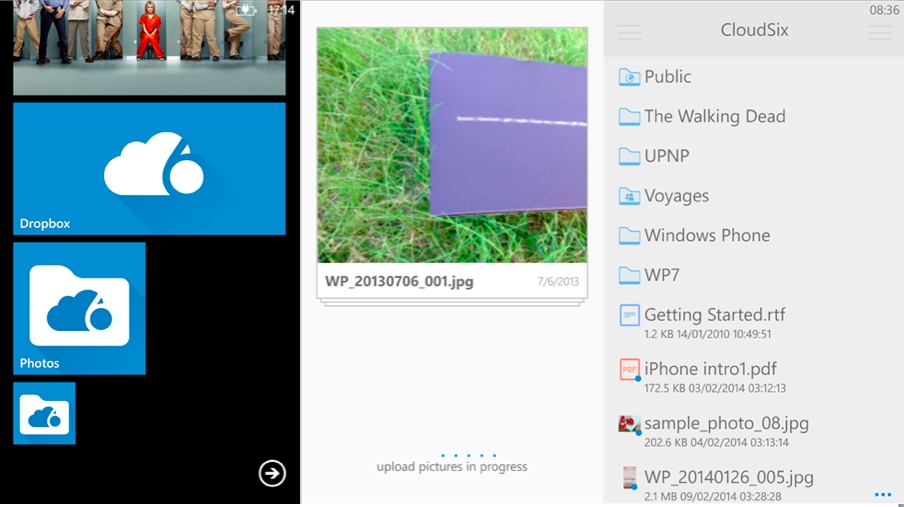
Task: Tap the Public folder icon
Action: tap(629, 77)
